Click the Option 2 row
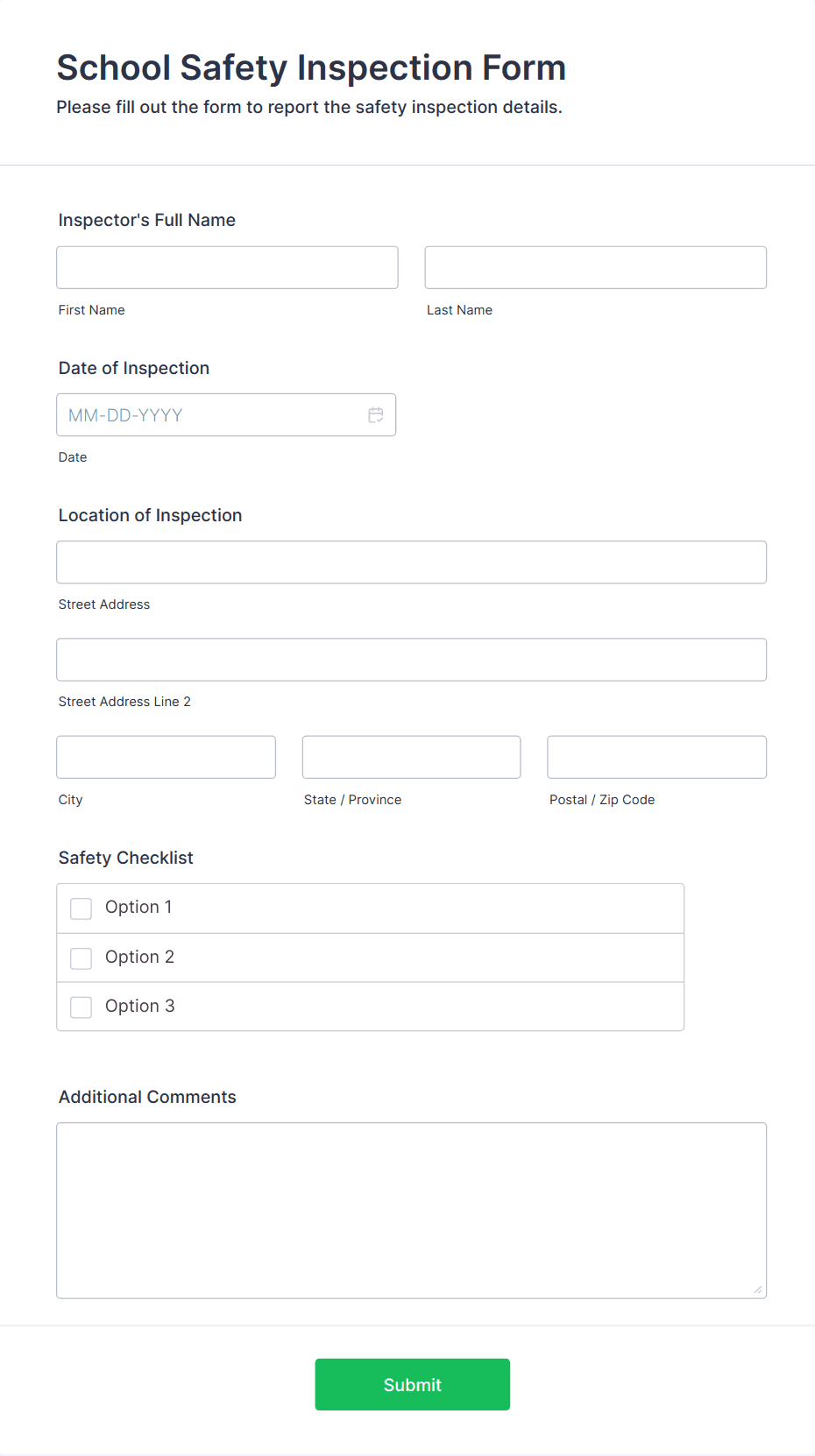The height and width of the screenshot is (1456, 815). click(x=370, y=957)
